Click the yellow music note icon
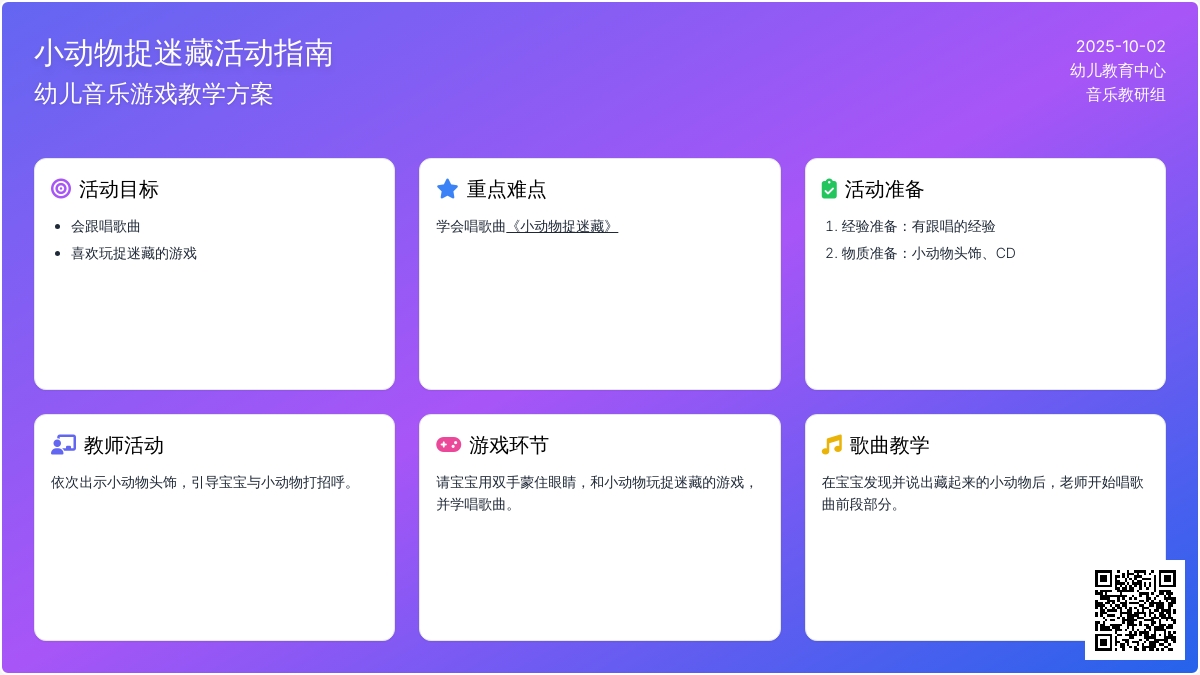Viewport: 1200px width, 675px height. click(831, 445)
